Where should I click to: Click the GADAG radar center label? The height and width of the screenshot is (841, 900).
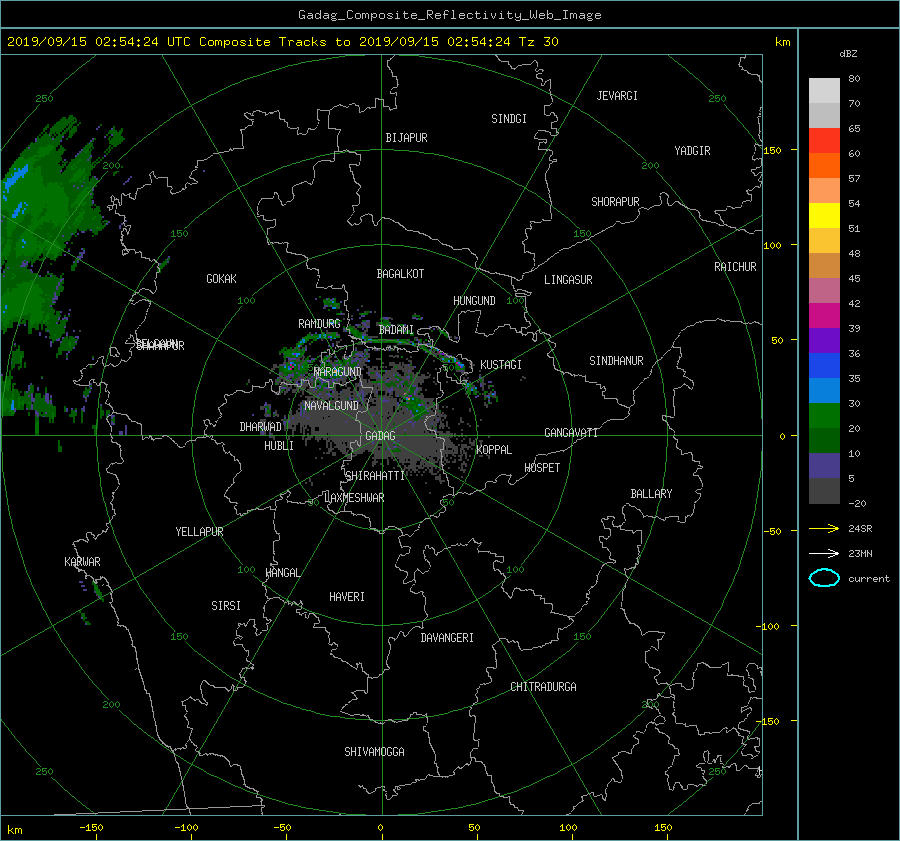coord(380,436)
